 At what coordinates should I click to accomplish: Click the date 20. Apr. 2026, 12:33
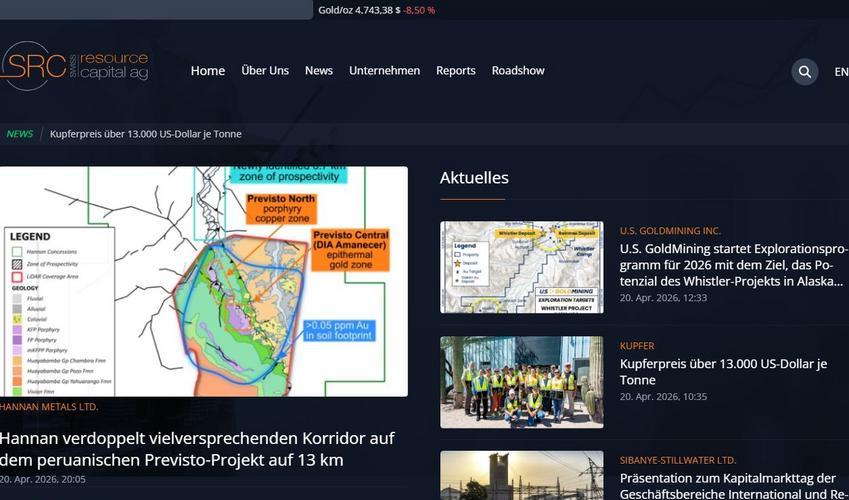(663, 297)
